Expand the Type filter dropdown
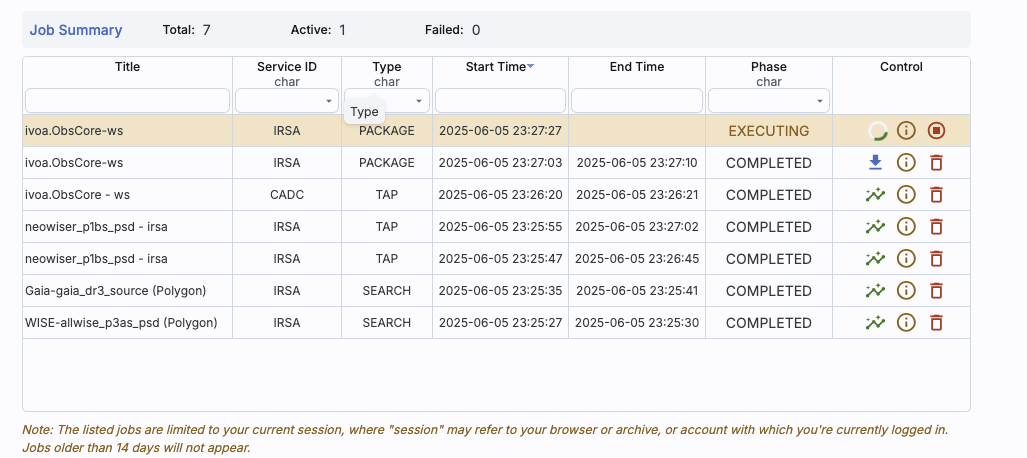The height and width of the screenshot is (458, 1027). [x=386, y=101]
